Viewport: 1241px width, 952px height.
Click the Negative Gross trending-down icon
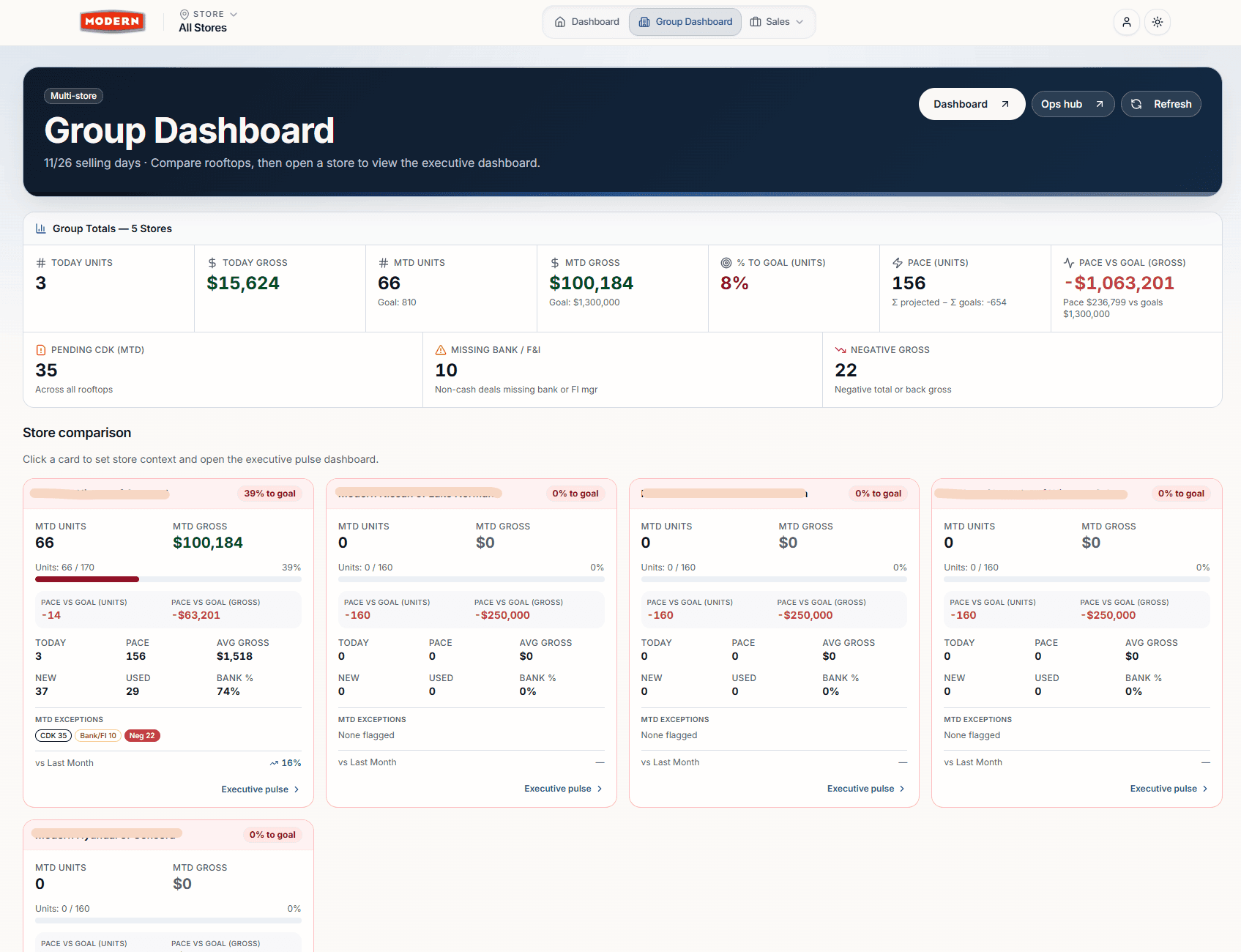pyautogui.click(x=841, y=350)
